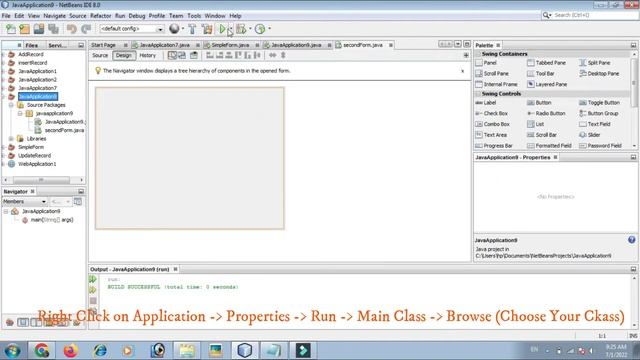Close the Navigator hint message
Screen dimensions: 640x360
(x=462, y=71)
